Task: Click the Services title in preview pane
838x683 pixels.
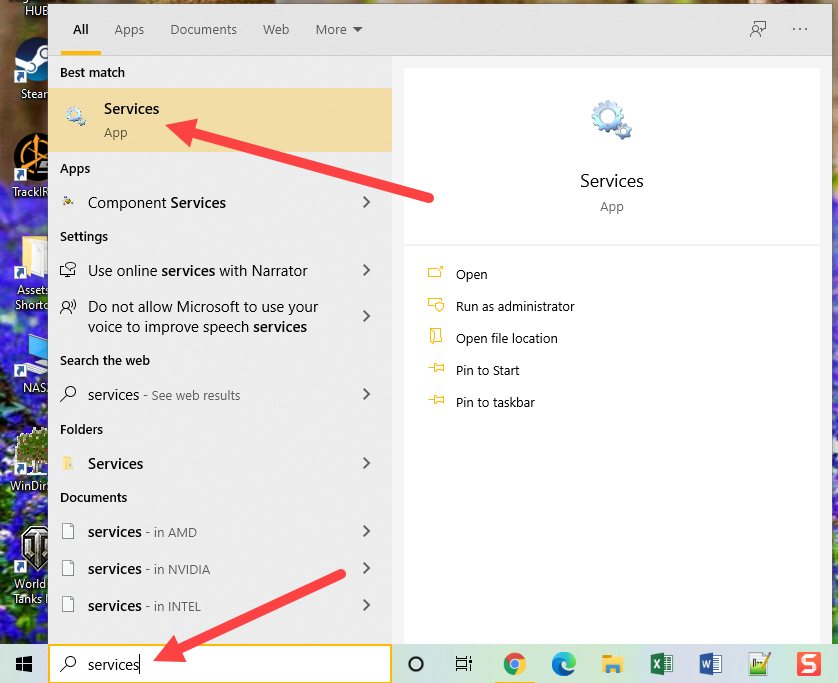Action: click(x=611, y=181)
